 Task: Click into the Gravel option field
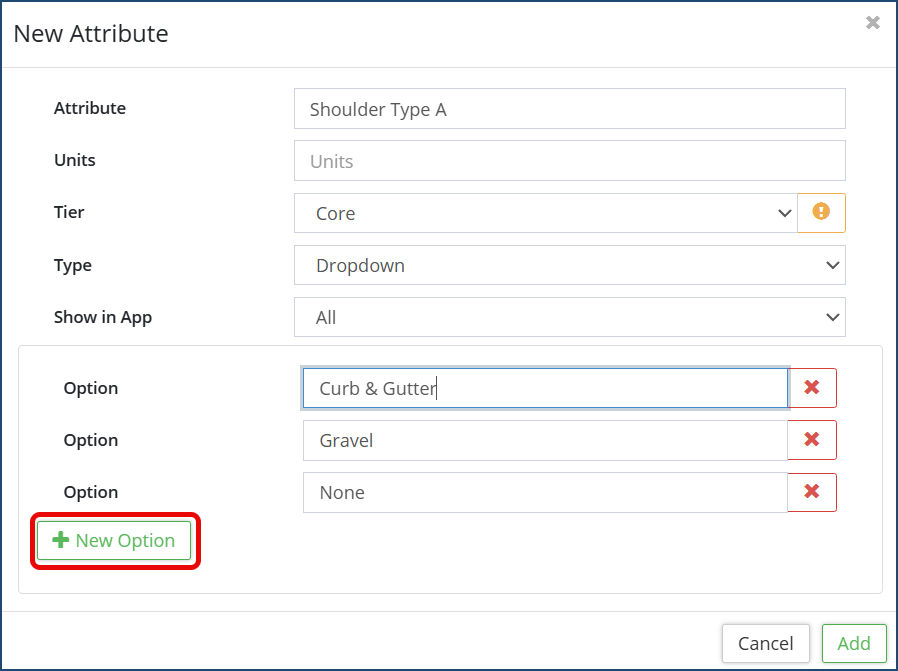(545, 440)
